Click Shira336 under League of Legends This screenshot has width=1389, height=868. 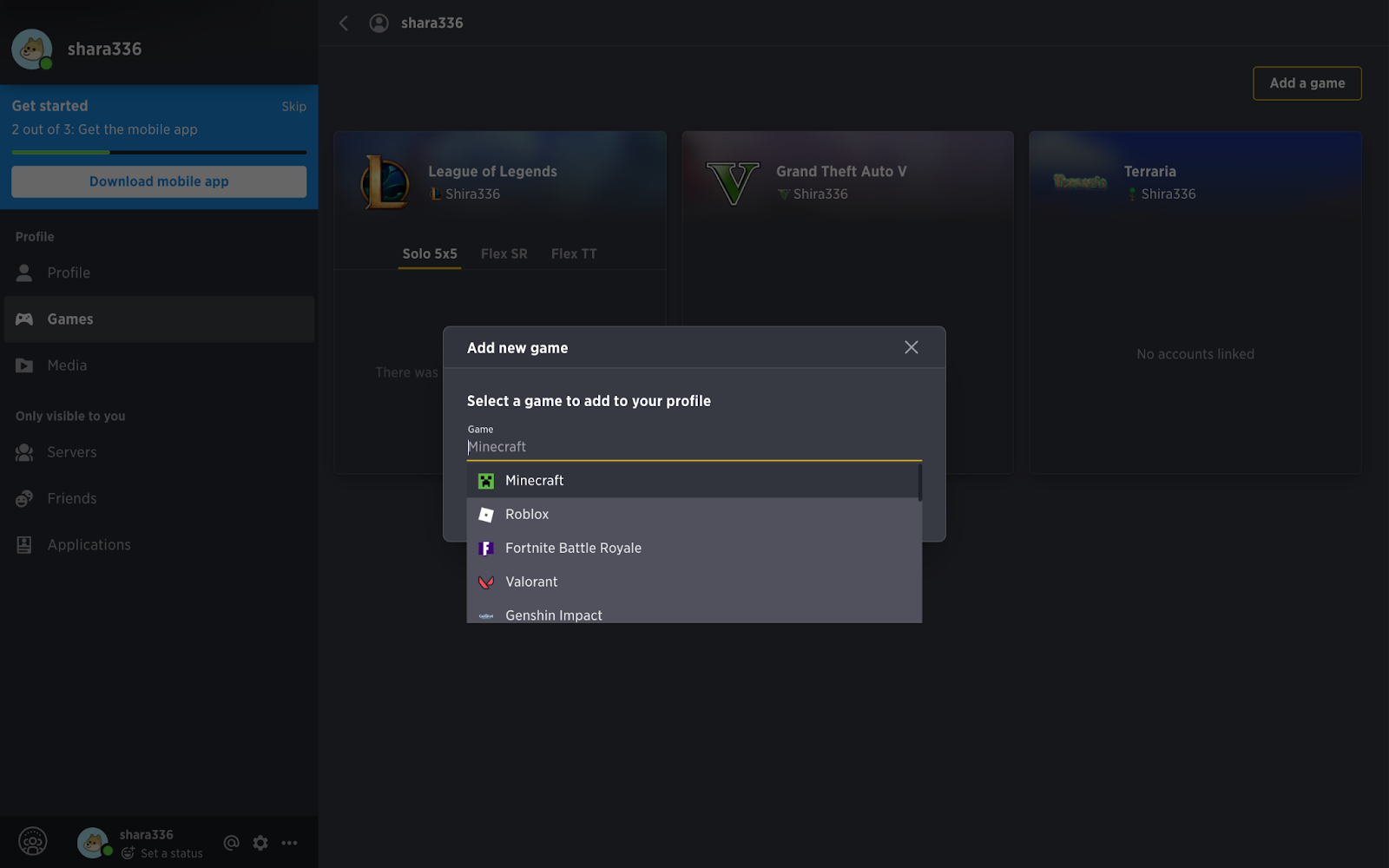coord(473,194)
